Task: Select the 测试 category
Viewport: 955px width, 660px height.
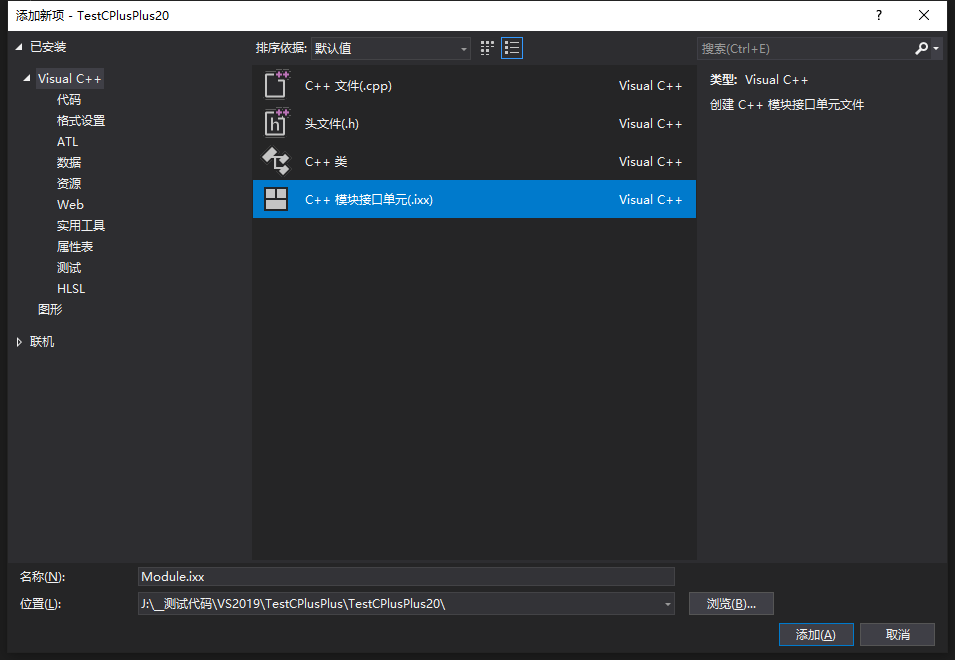Action: [x=69, y=268]
